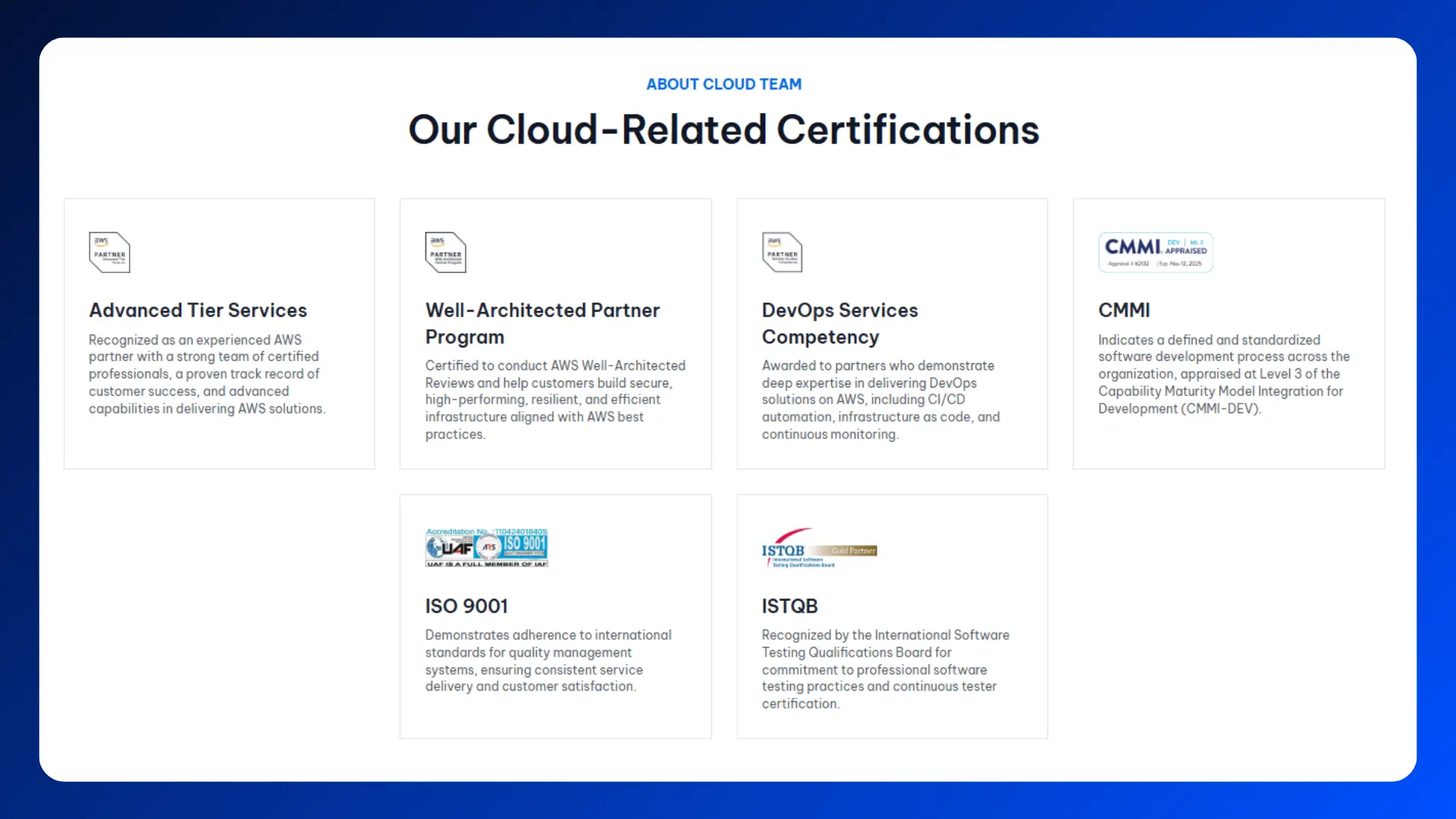Screen dimensions: 1456x819
Task: Click the "Advanced Tier Services" card title
Action: (198, 310)
